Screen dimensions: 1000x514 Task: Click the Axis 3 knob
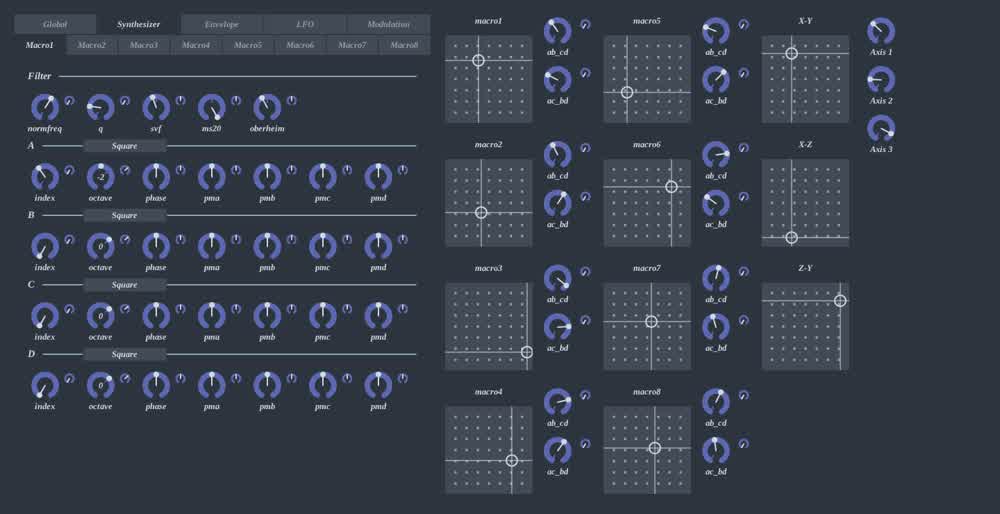tap(881, 129)
